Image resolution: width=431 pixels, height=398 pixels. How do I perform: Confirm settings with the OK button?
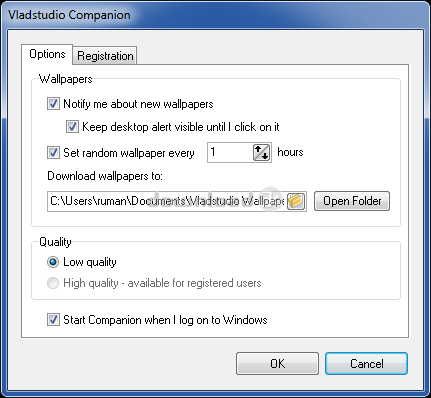coord(277,364)
